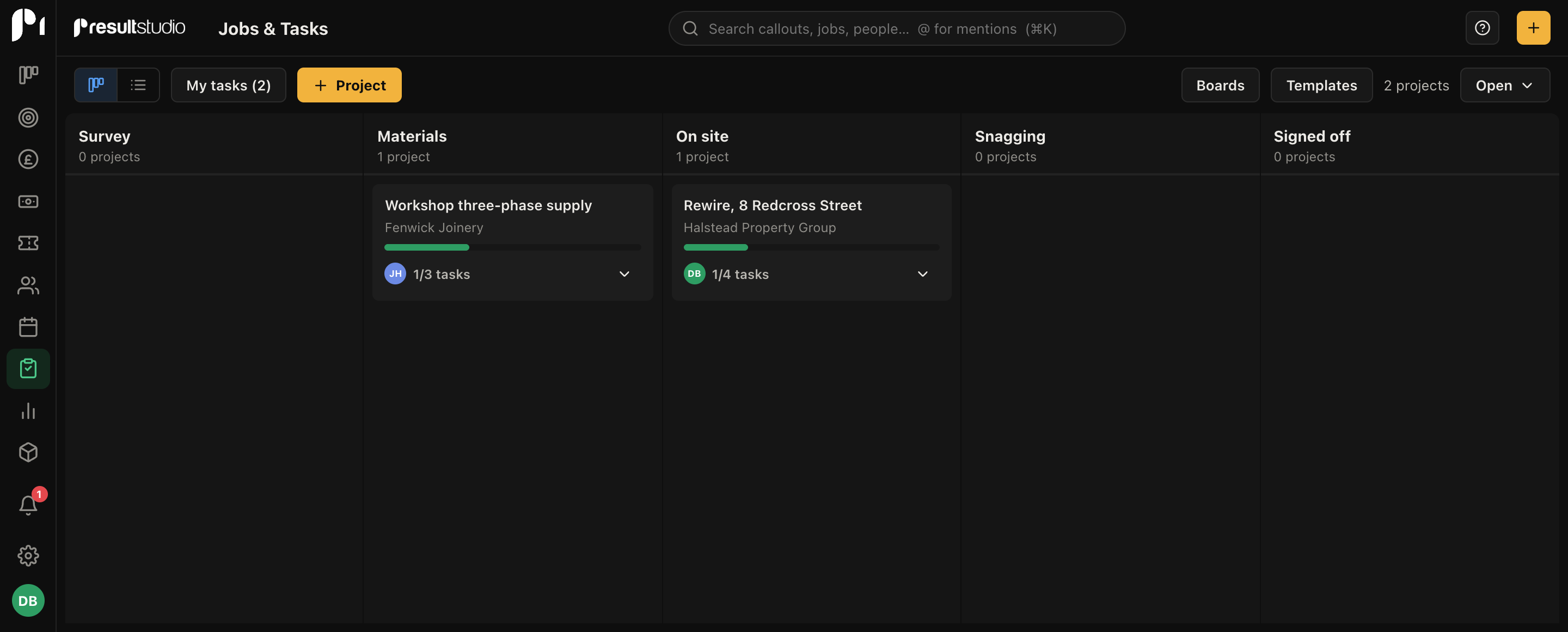The image size is (1568, 632).
Task: Switch to list view toggle
Action: (x=138, y=84)
